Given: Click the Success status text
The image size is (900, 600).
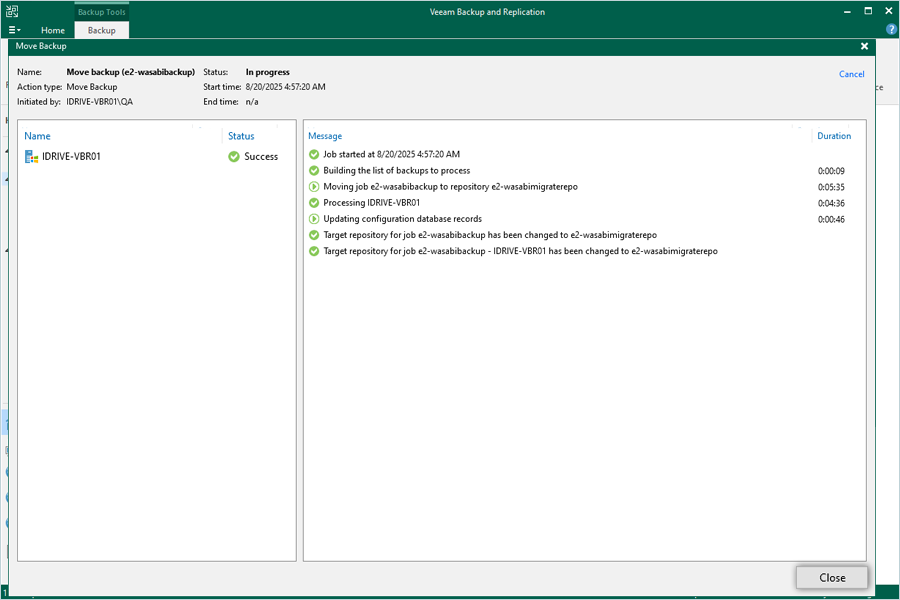Looking at the screenshot, I should tap(261, 157).
